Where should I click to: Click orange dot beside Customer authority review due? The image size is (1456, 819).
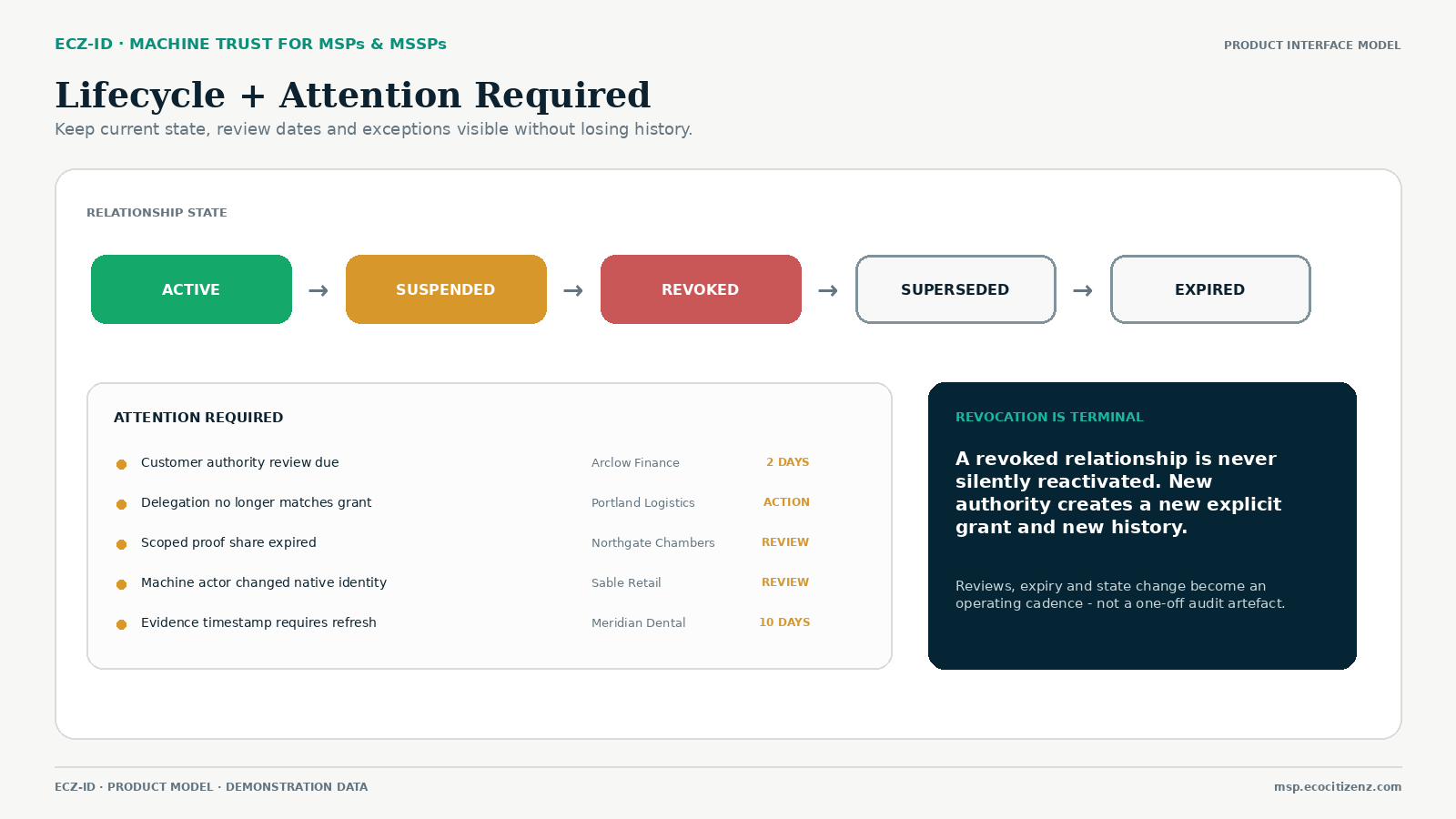(121, 464)
